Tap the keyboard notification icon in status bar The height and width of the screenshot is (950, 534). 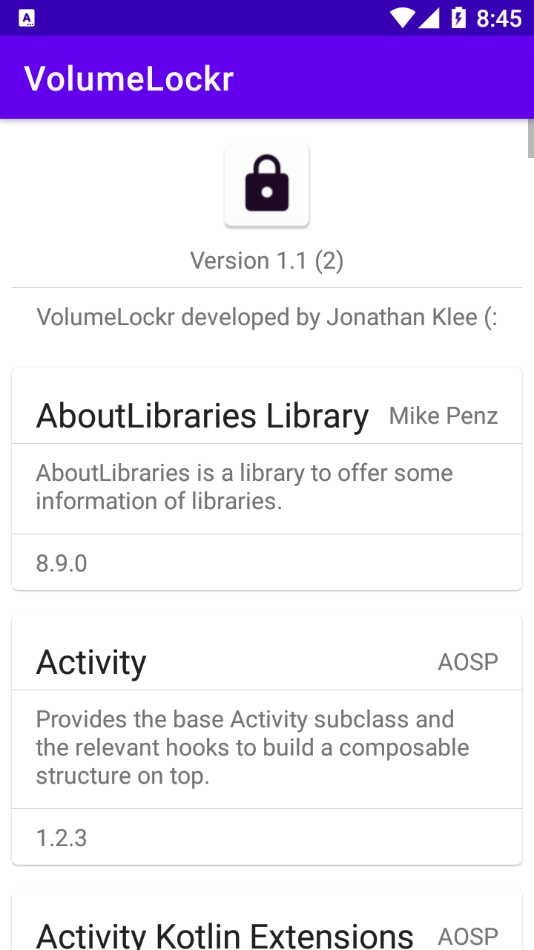(x=27, y=18)
